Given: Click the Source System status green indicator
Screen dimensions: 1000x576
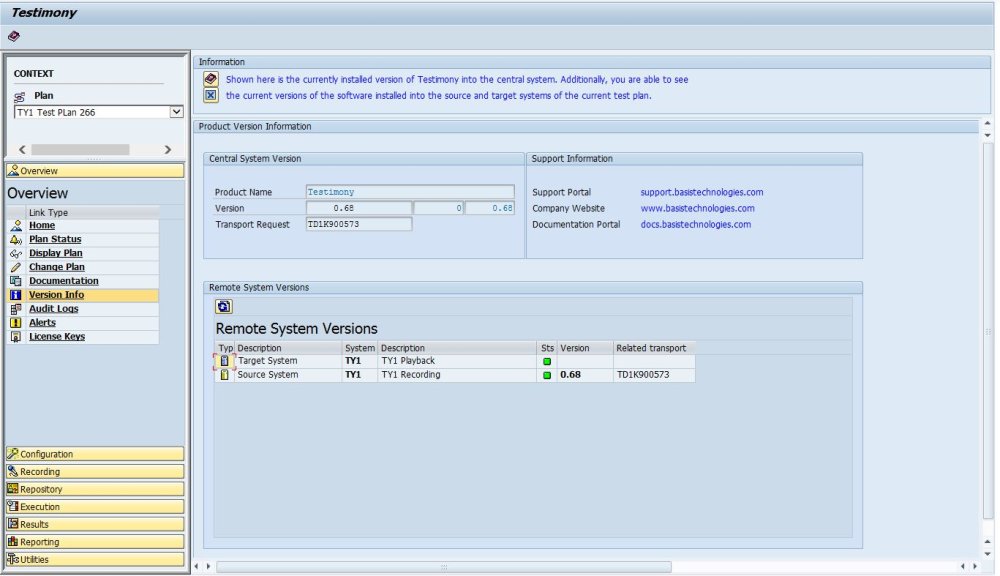Looking at the screenshot, I should [x=547, y=375].
